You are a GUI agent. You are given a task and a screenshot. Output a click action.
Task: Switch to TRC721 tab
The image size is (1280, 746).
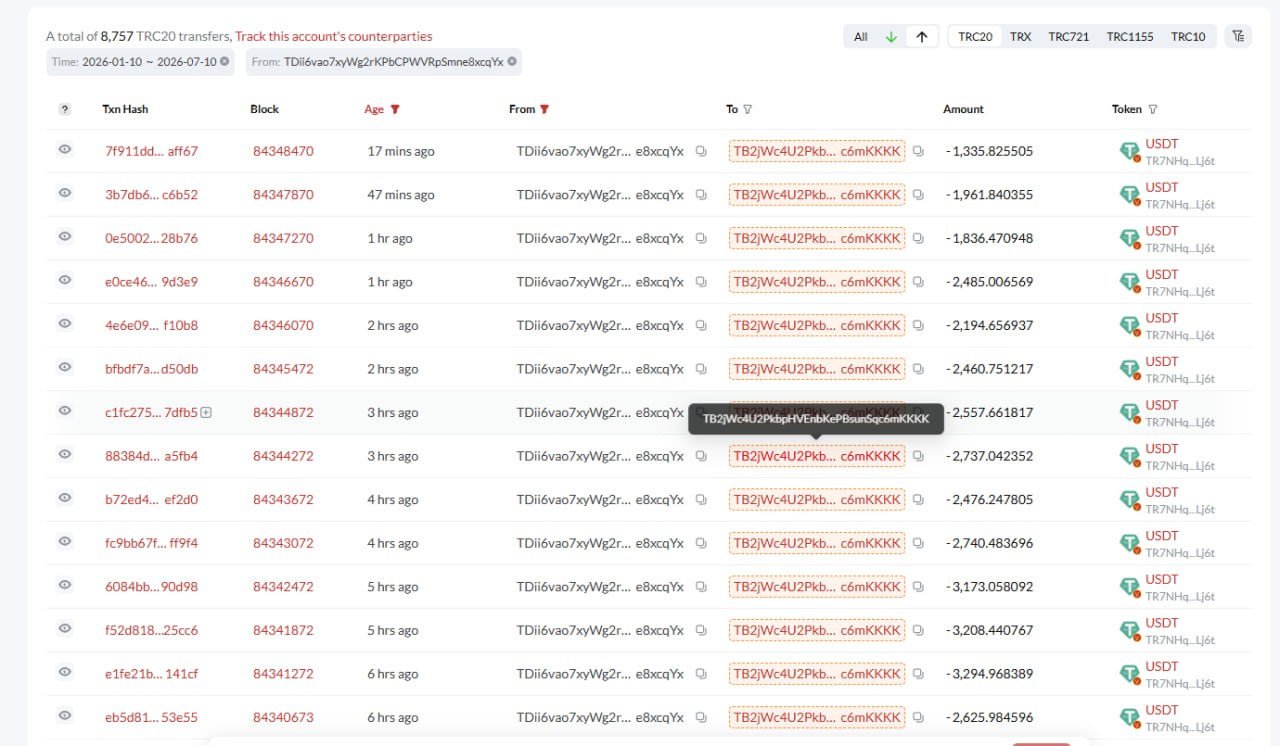pyautogui.click(x=1068, y=37)
